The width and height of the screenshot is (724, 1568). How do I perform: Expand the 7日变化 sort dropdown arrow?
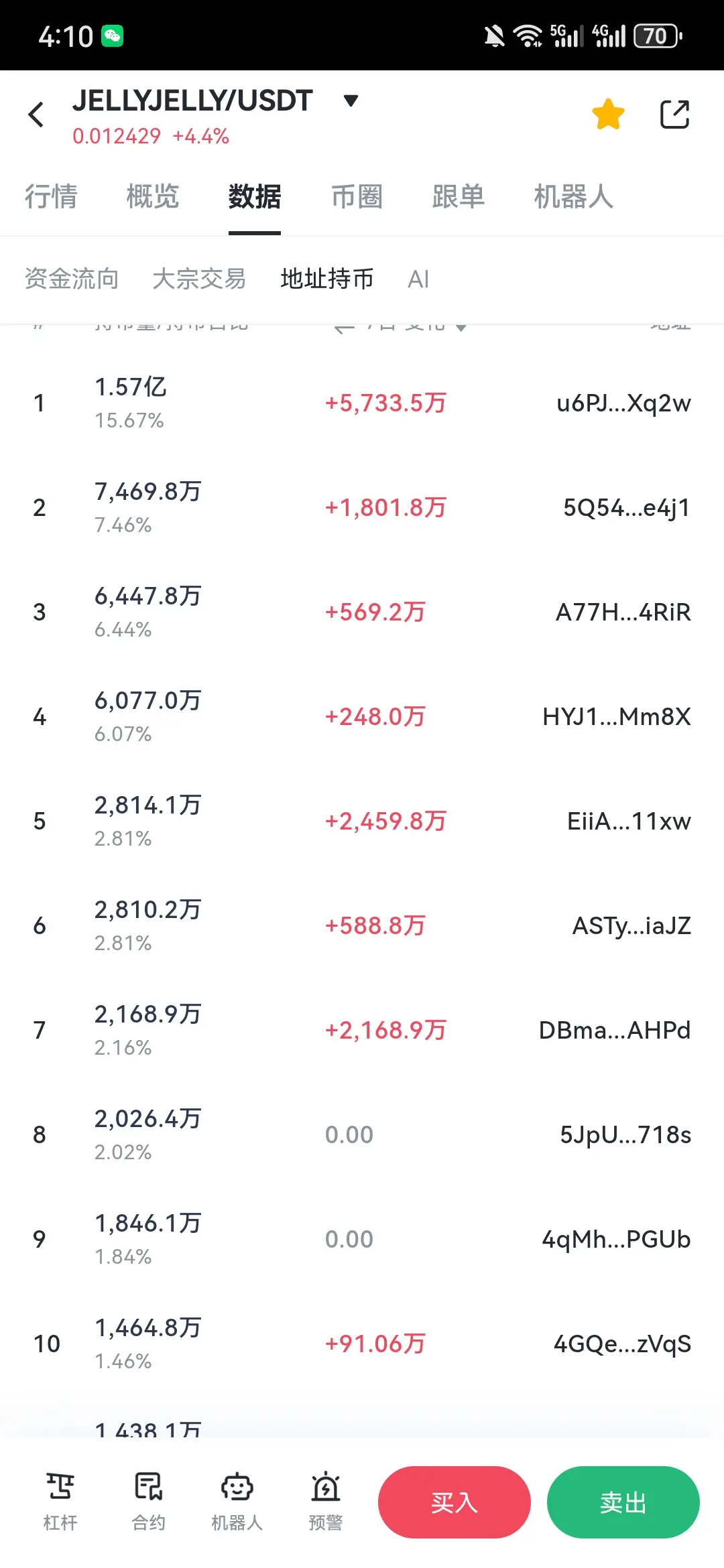(x=461, y=327)
